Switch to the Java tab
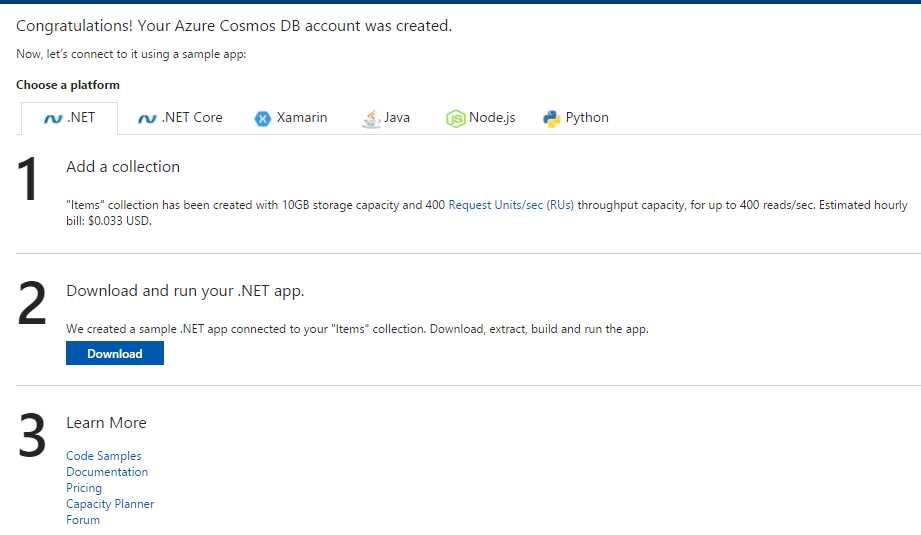This screenshot has width=921, height=535. (386, 118)
